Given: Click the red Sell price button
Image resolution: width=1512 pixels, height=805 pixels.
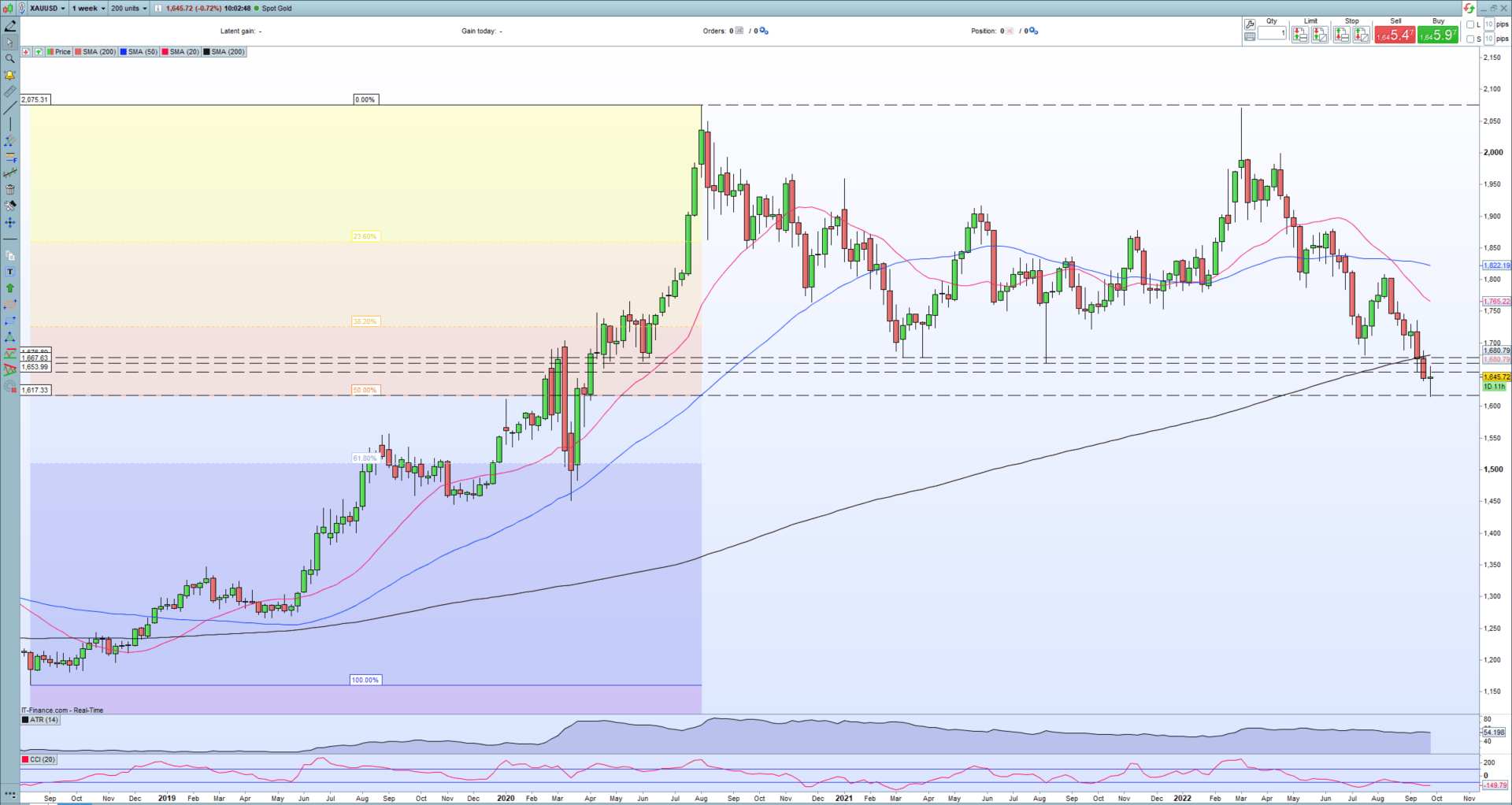Looking at the screenshot, I should 1395,35.
